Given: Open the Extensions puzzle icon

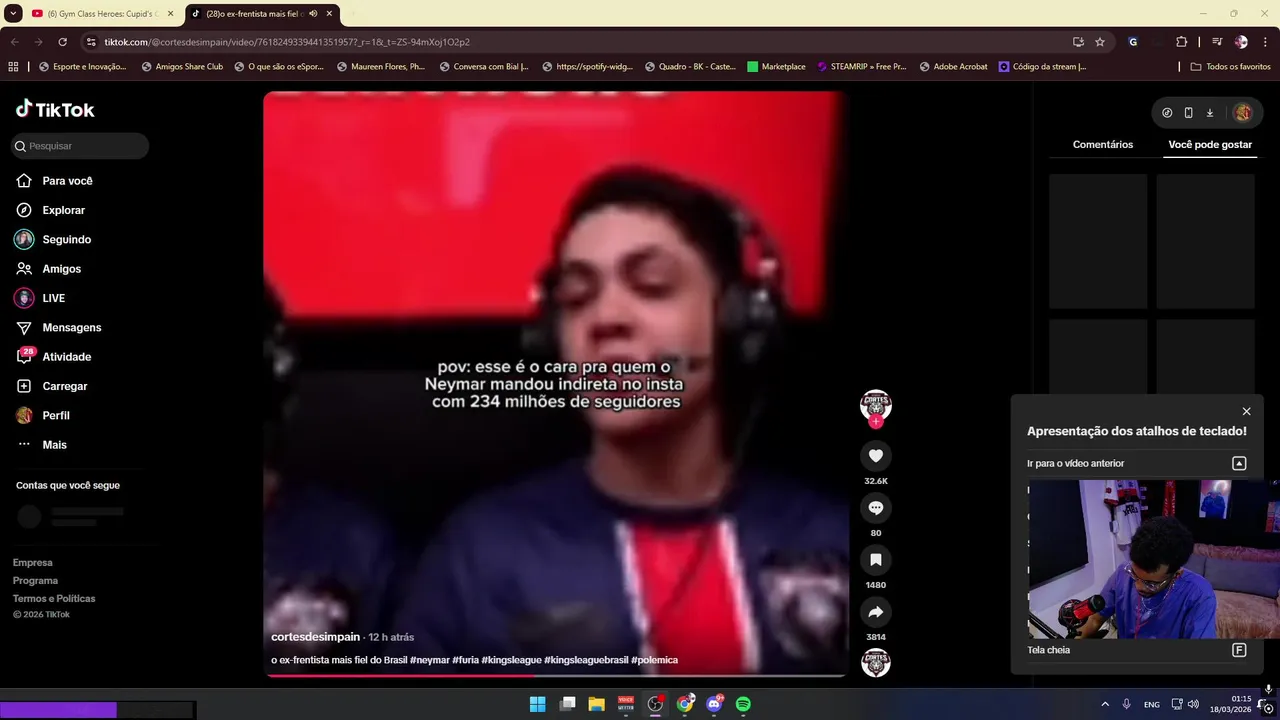Looking at the screenshot, I should [x=1182, y=42].
